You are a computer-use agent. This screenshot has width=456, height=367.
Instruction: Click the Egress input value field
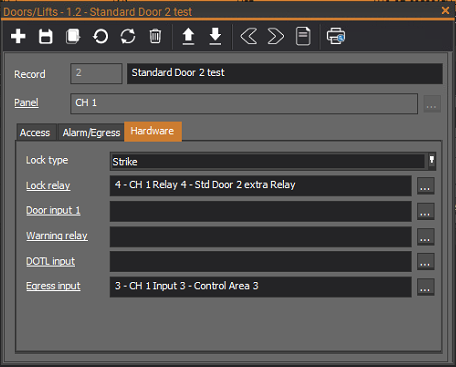point(261,287)
